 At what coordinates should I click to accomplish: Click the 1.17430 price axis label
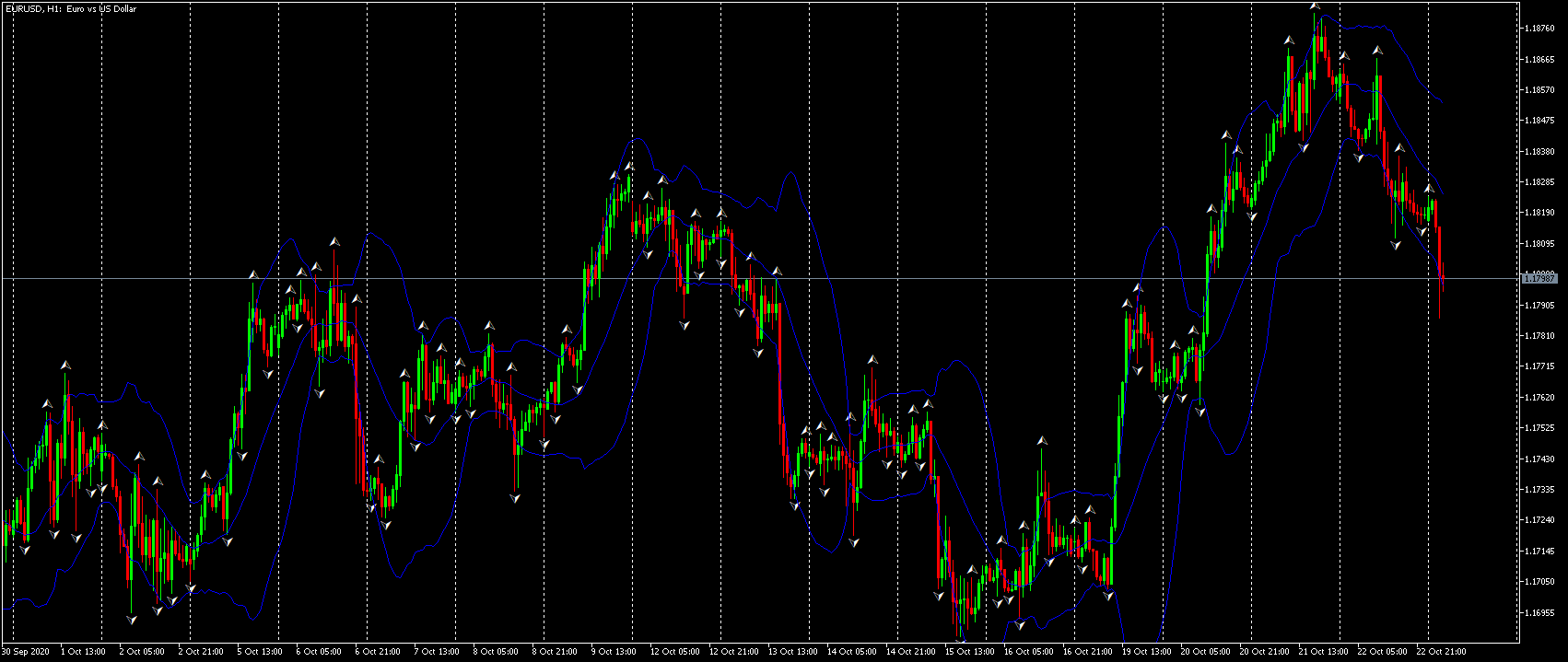(1540, 459)
